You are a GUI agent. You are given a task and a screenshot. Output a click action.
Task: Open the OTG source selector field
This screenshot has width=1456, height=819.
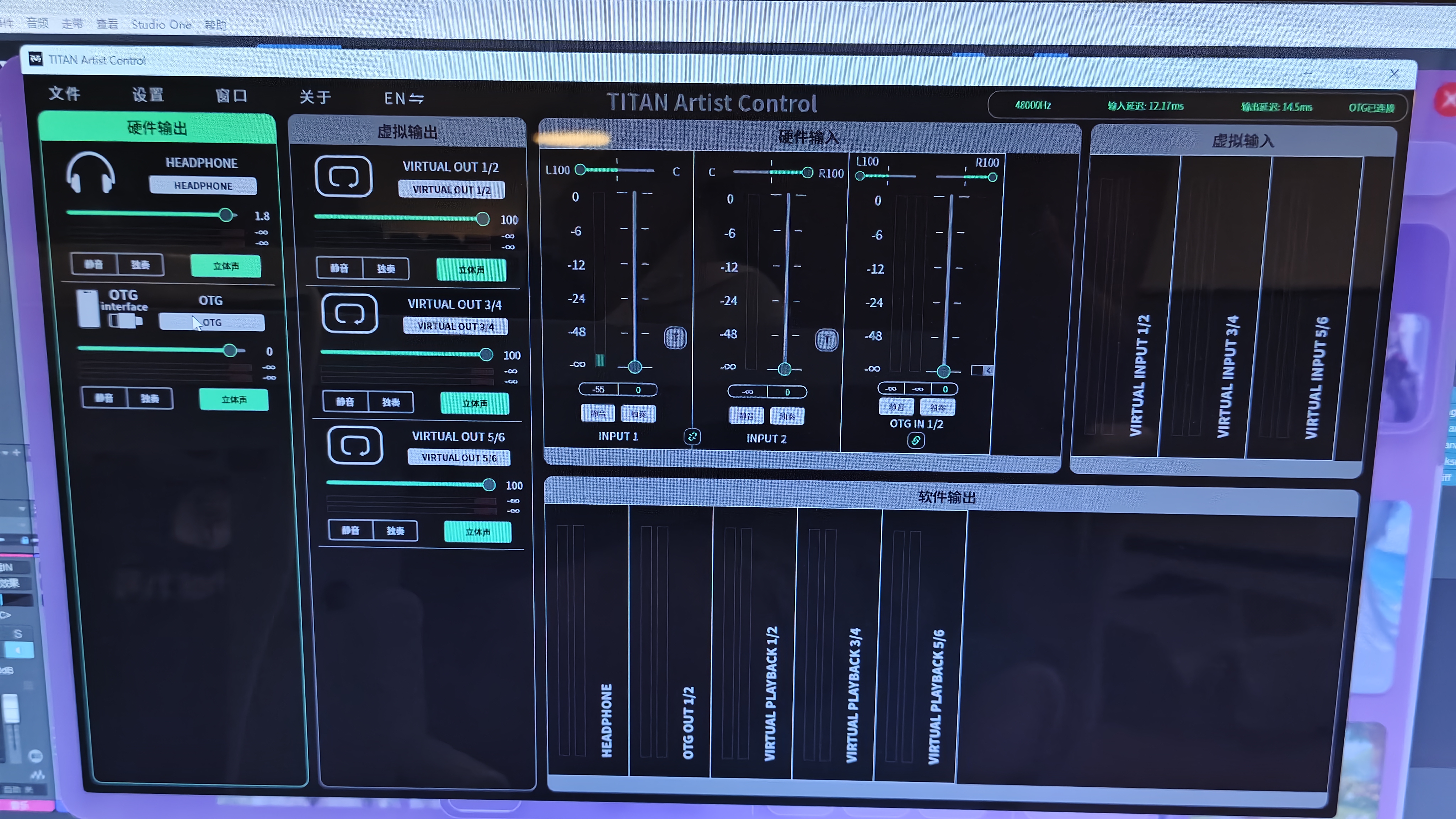(212, 322)
